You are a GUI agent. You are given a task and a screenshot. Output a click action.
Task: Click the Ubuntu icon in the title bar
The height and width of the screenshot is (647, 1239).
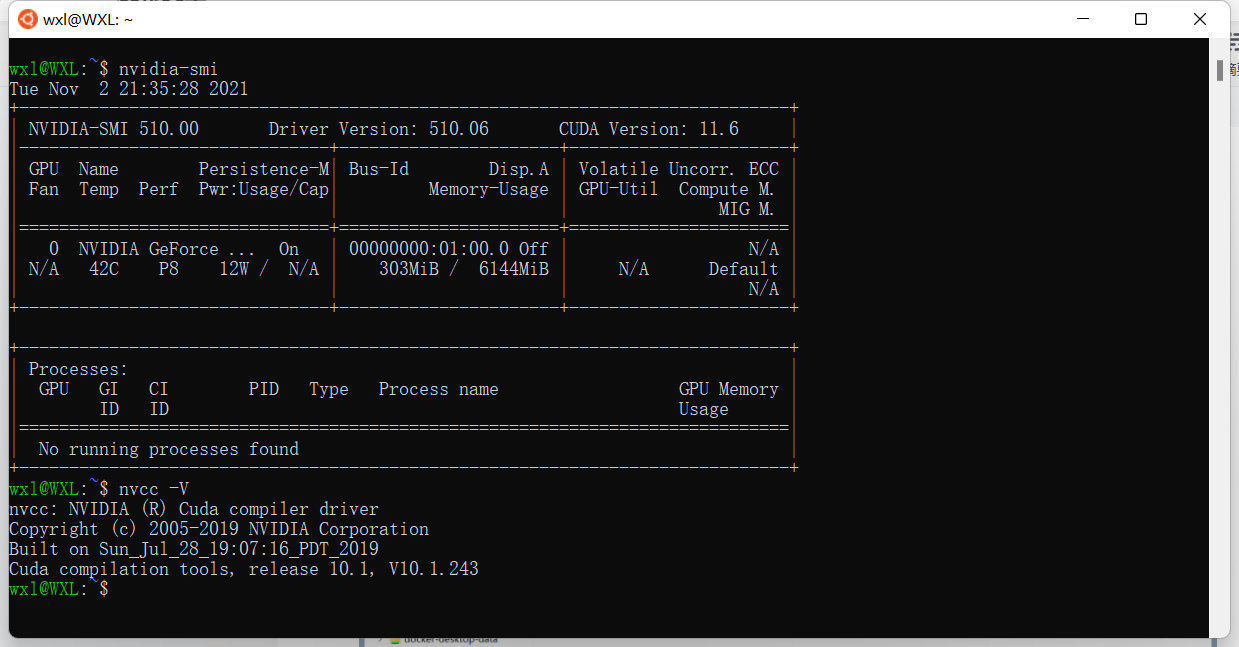26,18
